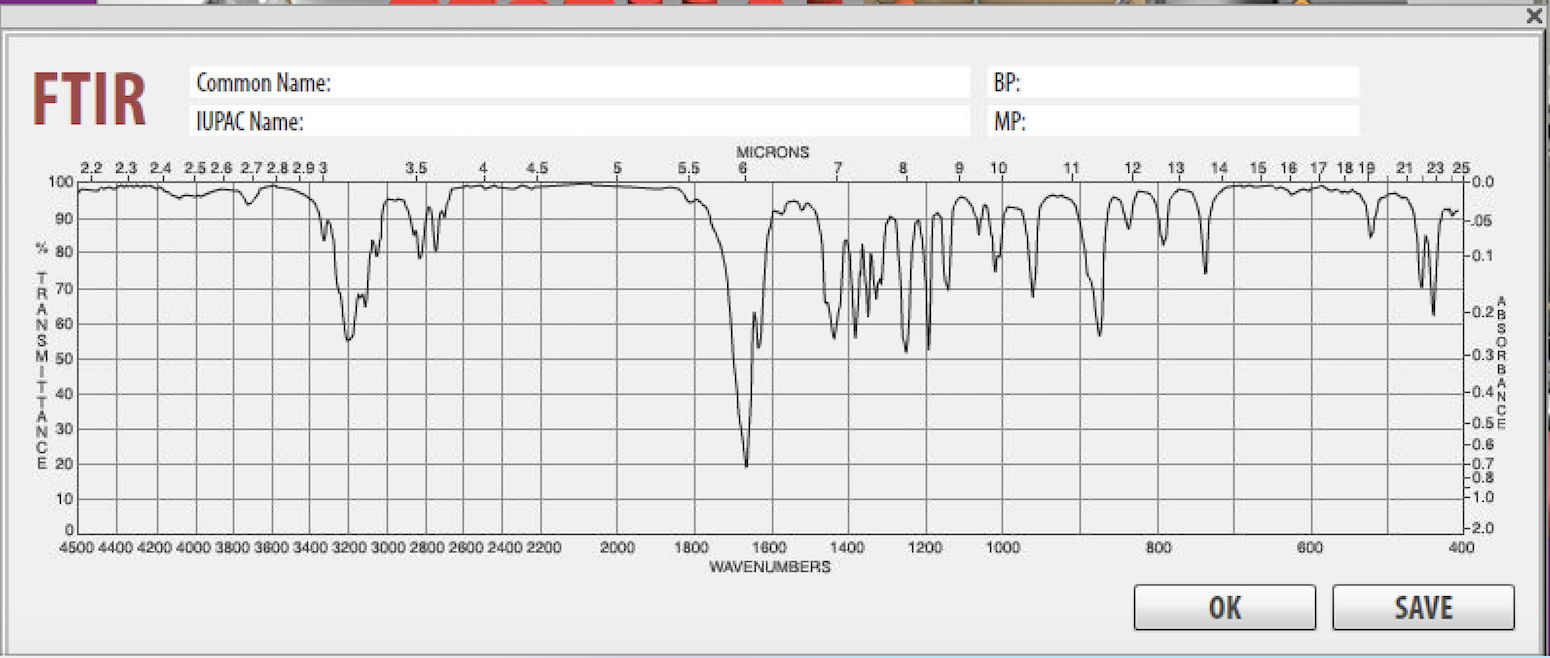Click the 1400 wavenumber tick label
This screenshot has width=1550, height=658.
point(848,548)
